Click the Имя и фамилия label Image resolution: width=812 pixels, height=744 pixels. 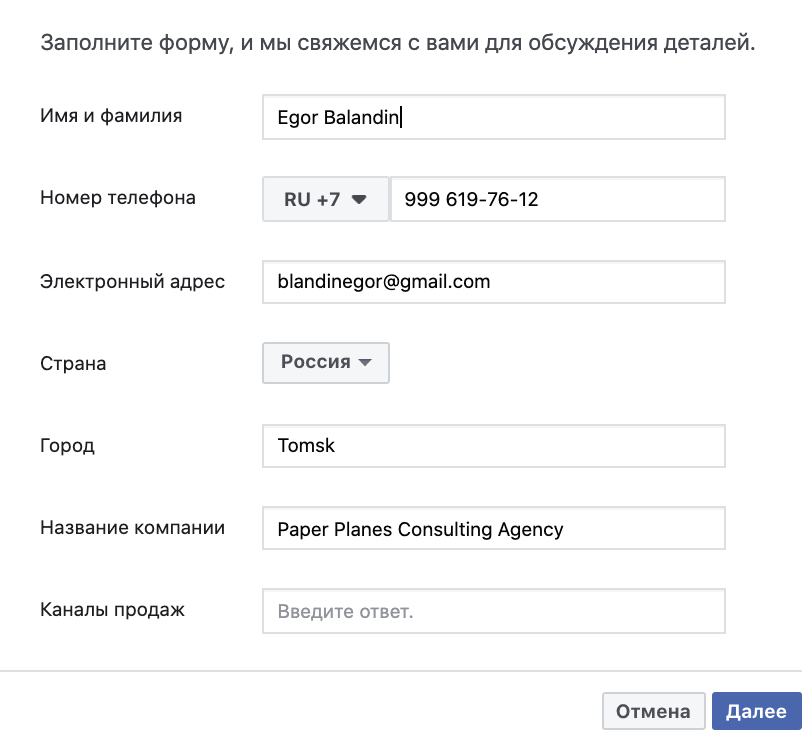[x=111, y=116]
